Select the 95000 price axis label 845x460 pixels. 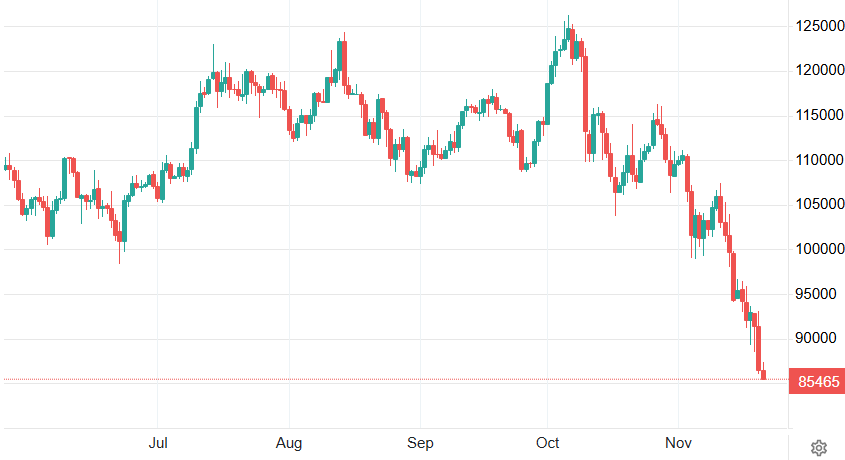tap(816, 294)
